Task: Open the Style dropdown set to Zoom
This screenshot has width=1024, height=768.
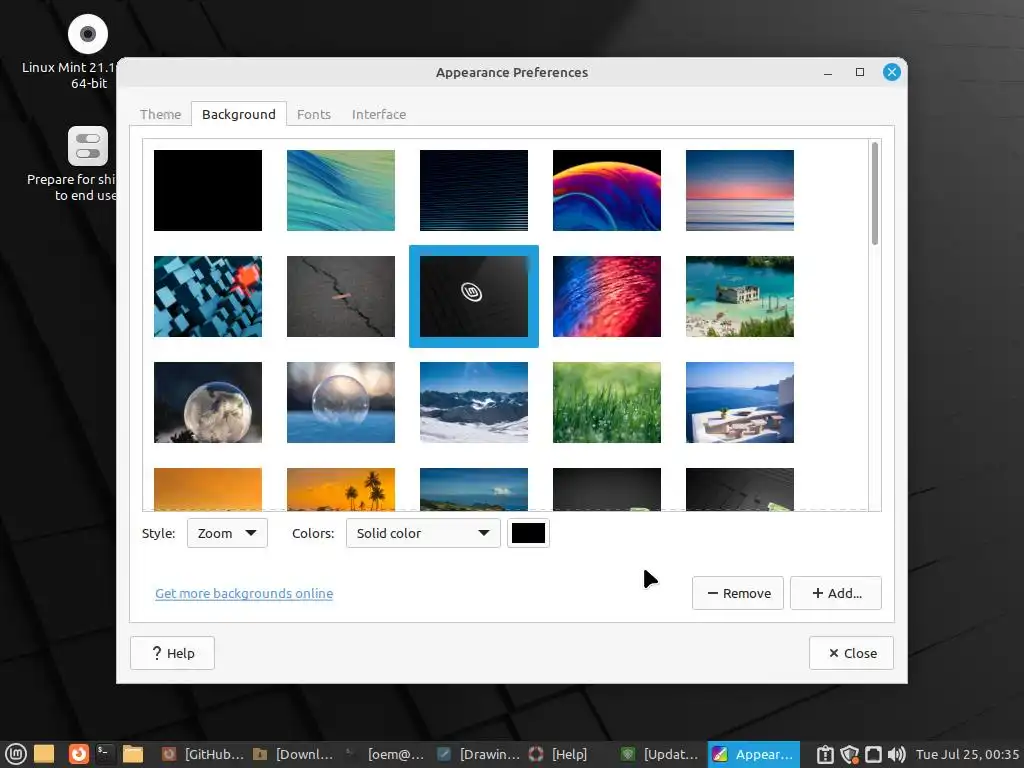Action: (227, 533)
